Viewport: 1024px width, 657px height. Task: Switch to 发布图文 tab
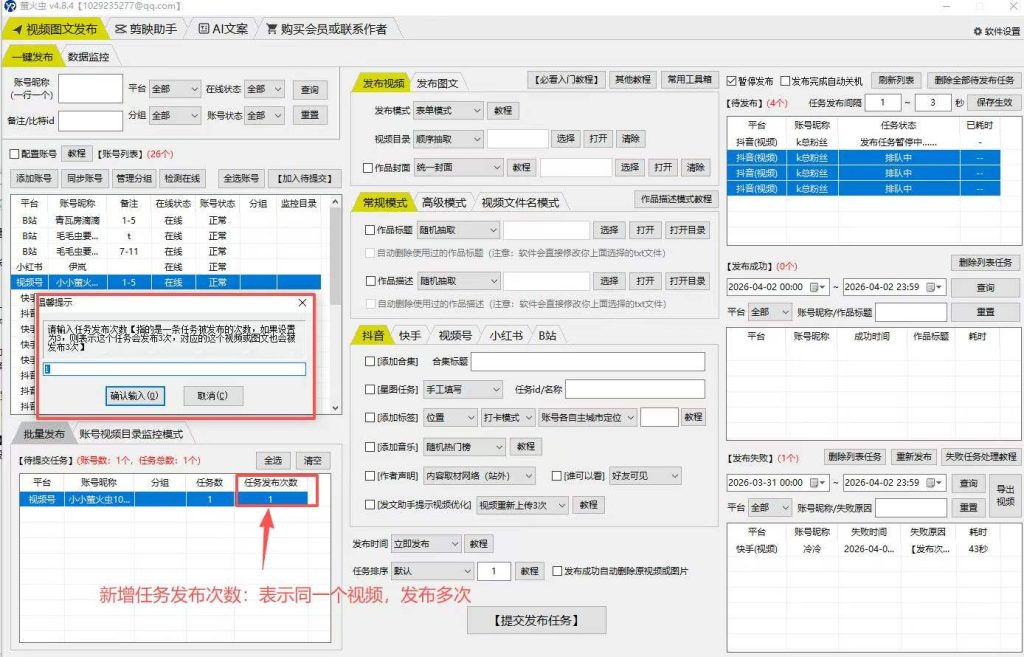pyautogui.click(x=438, y=83)
